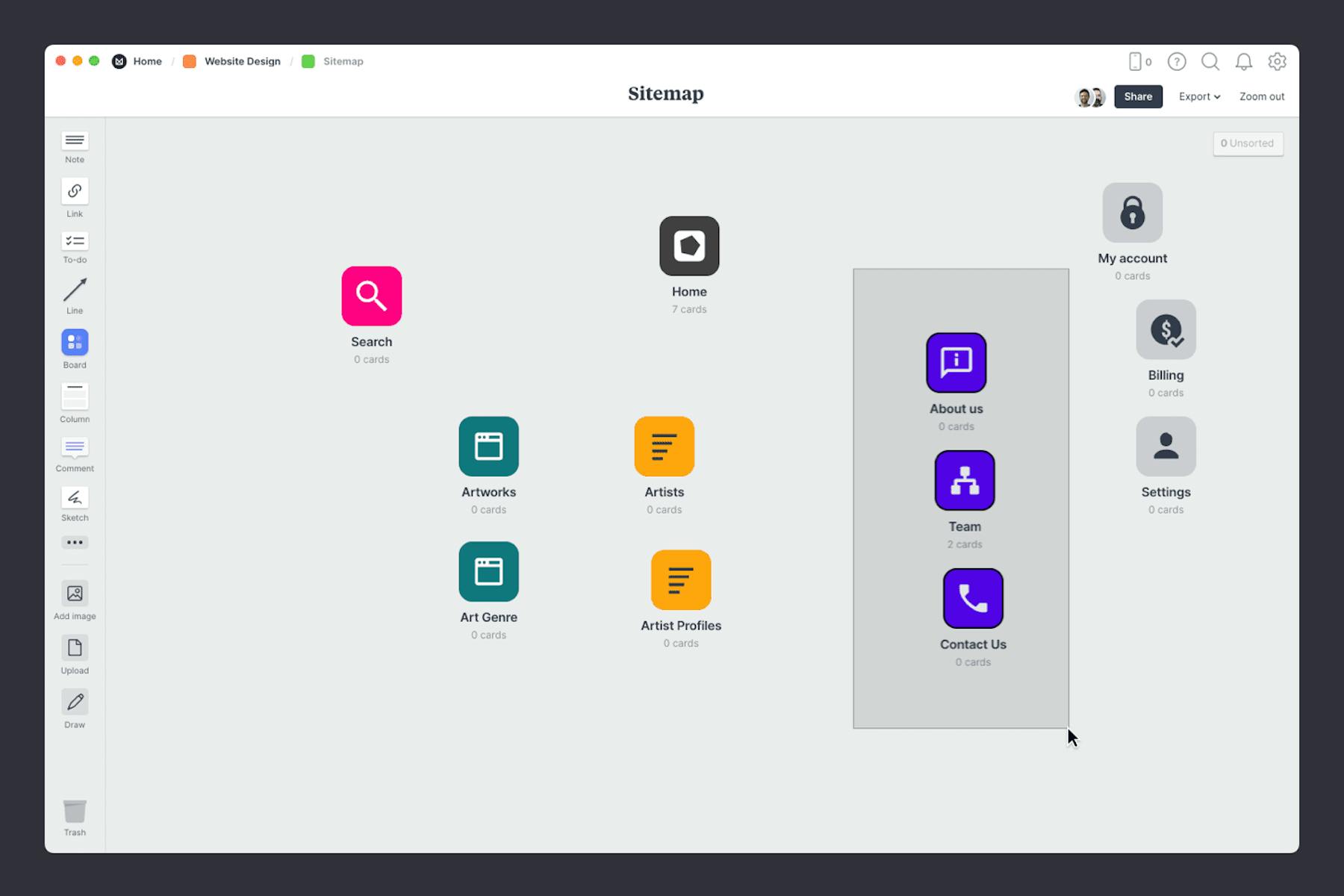This screenshot has width=1344, height=896.
Task: Open the notifications bell
Action: tap(1244, 62)
